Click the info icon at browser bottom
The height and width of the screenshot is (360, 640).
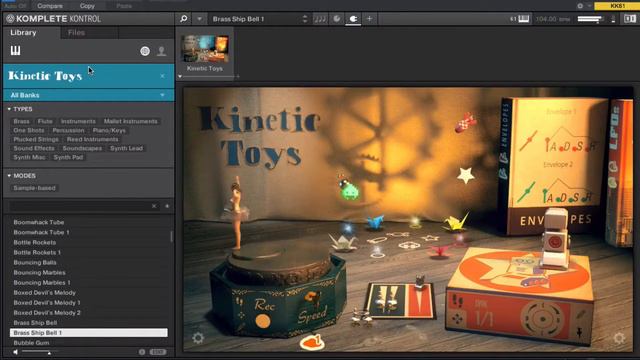[x=142, y=352]
